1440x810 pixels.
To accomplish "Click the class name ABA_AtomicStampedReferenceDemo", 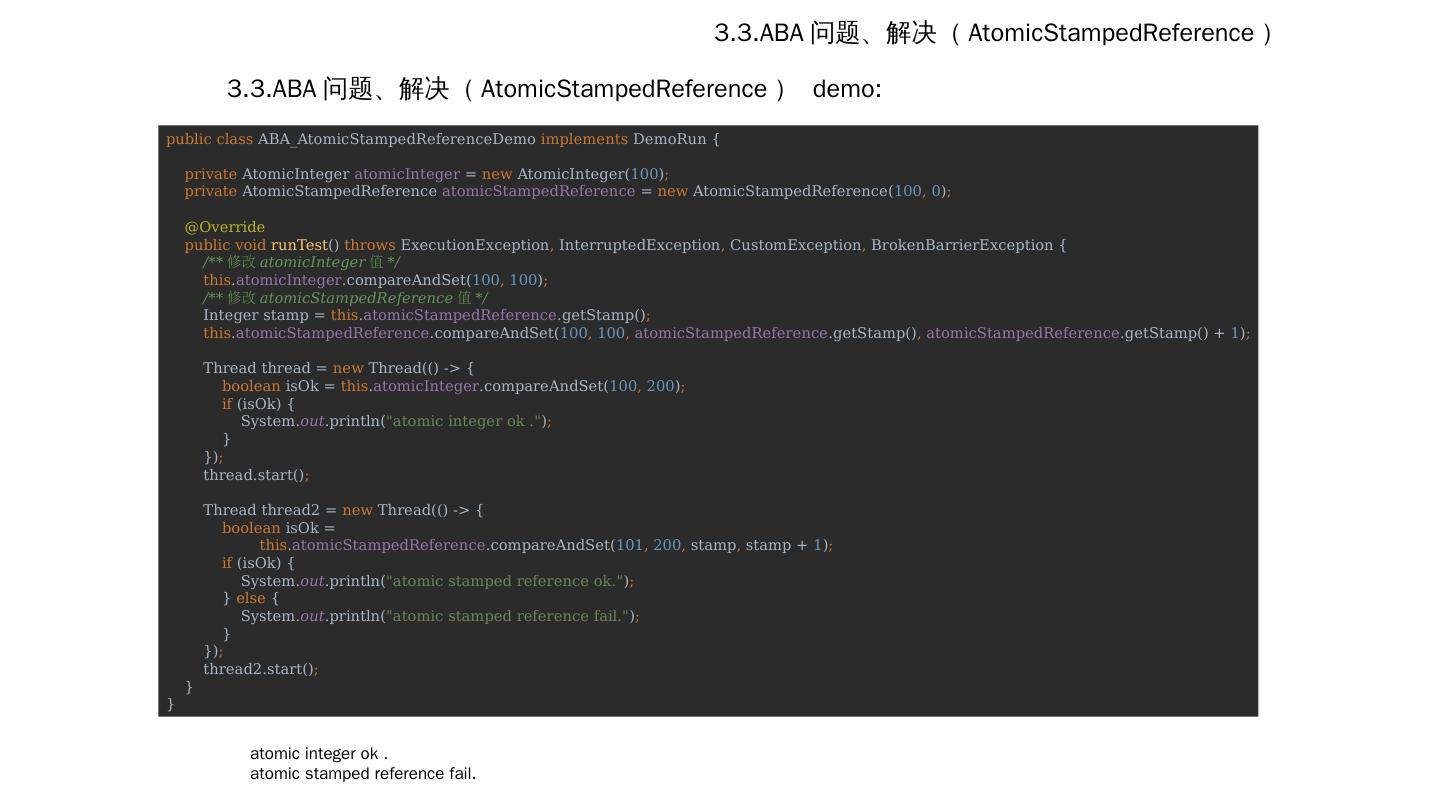I will tap(396, 139).
